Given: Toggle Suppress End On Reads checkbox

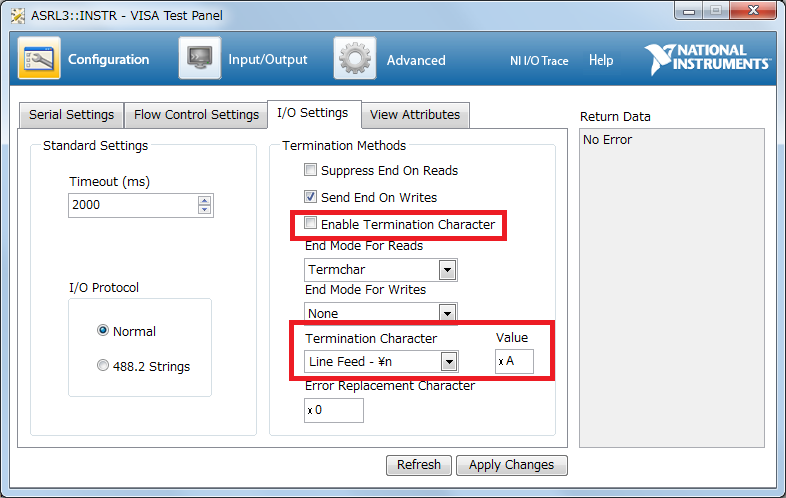Looking at the screenshot, I should (x=310, y=170).
